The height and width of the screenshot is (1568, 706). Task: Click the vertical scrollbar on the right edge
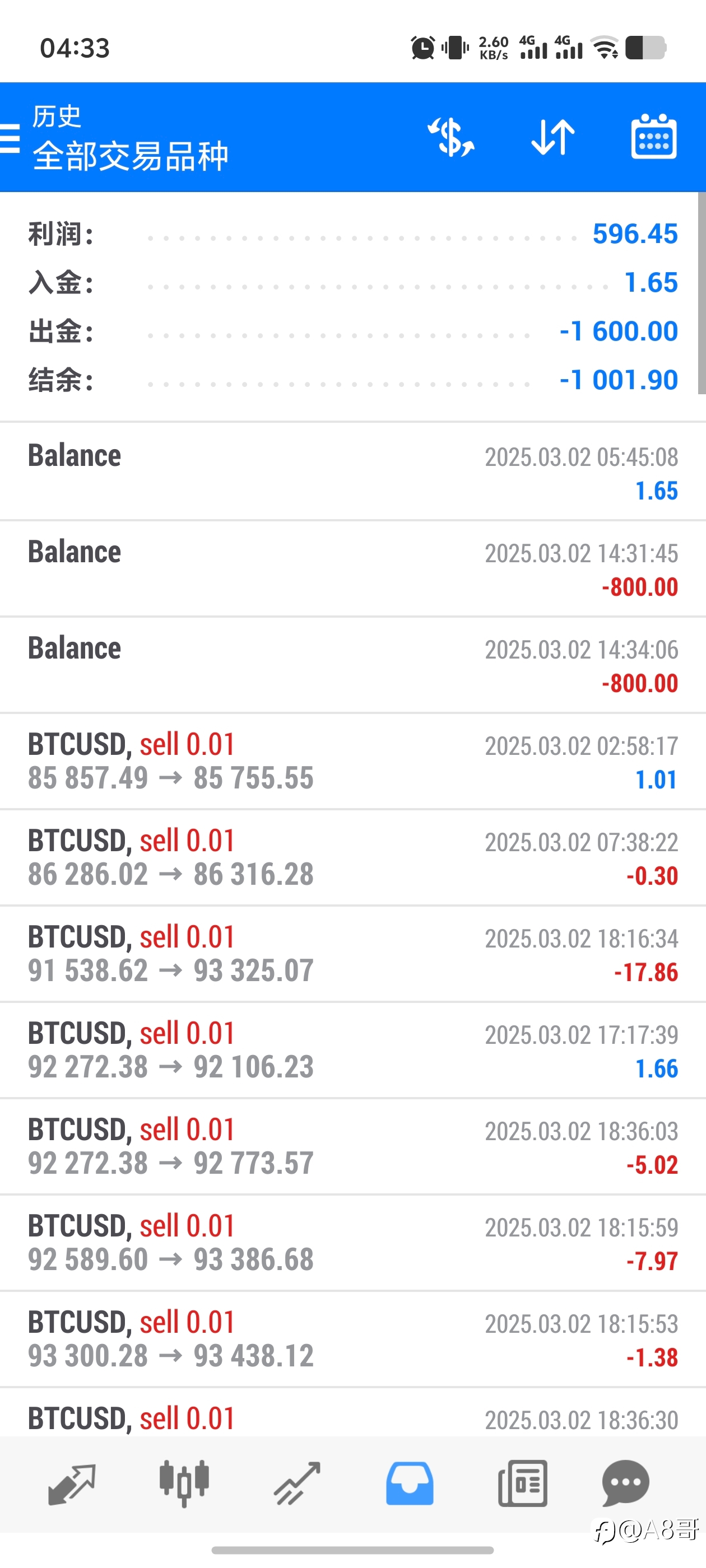702,293
